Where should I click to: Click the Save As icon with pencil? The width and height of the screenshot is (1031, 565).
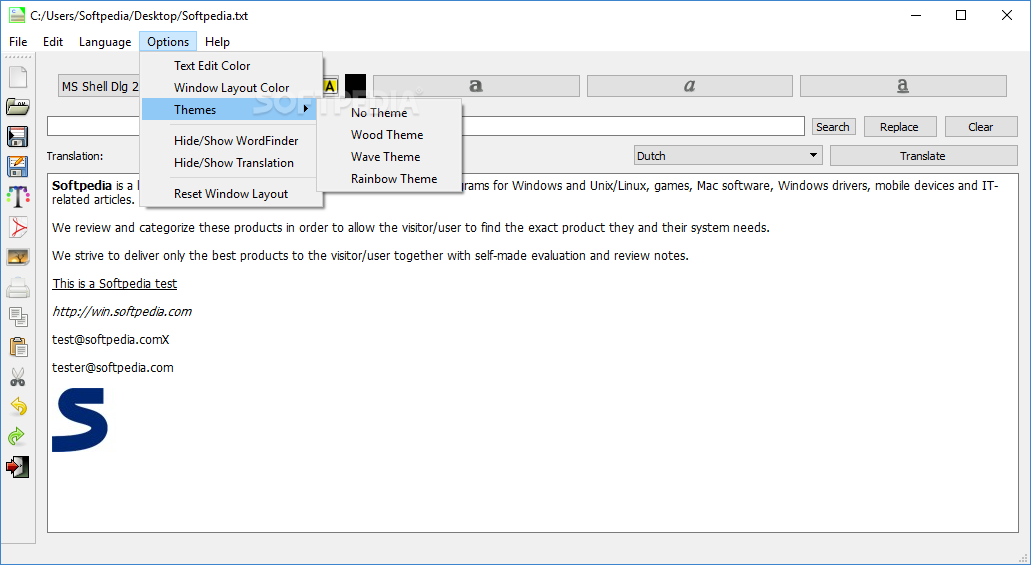click(18, 166)
